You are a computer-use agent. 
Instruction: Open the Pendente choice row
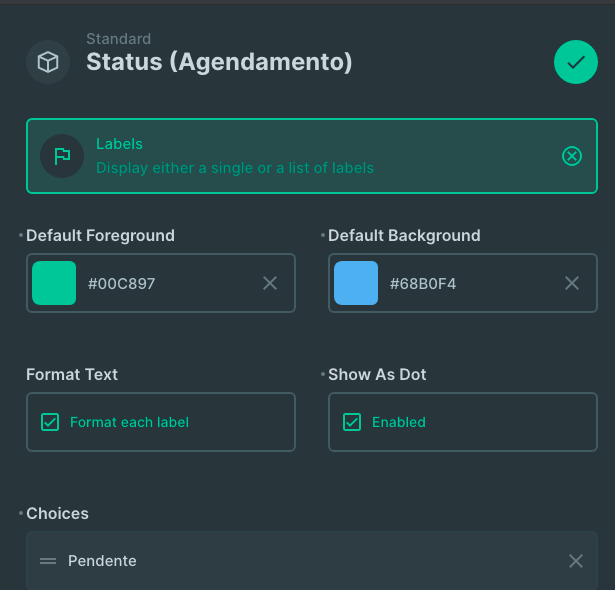(312, 561)
